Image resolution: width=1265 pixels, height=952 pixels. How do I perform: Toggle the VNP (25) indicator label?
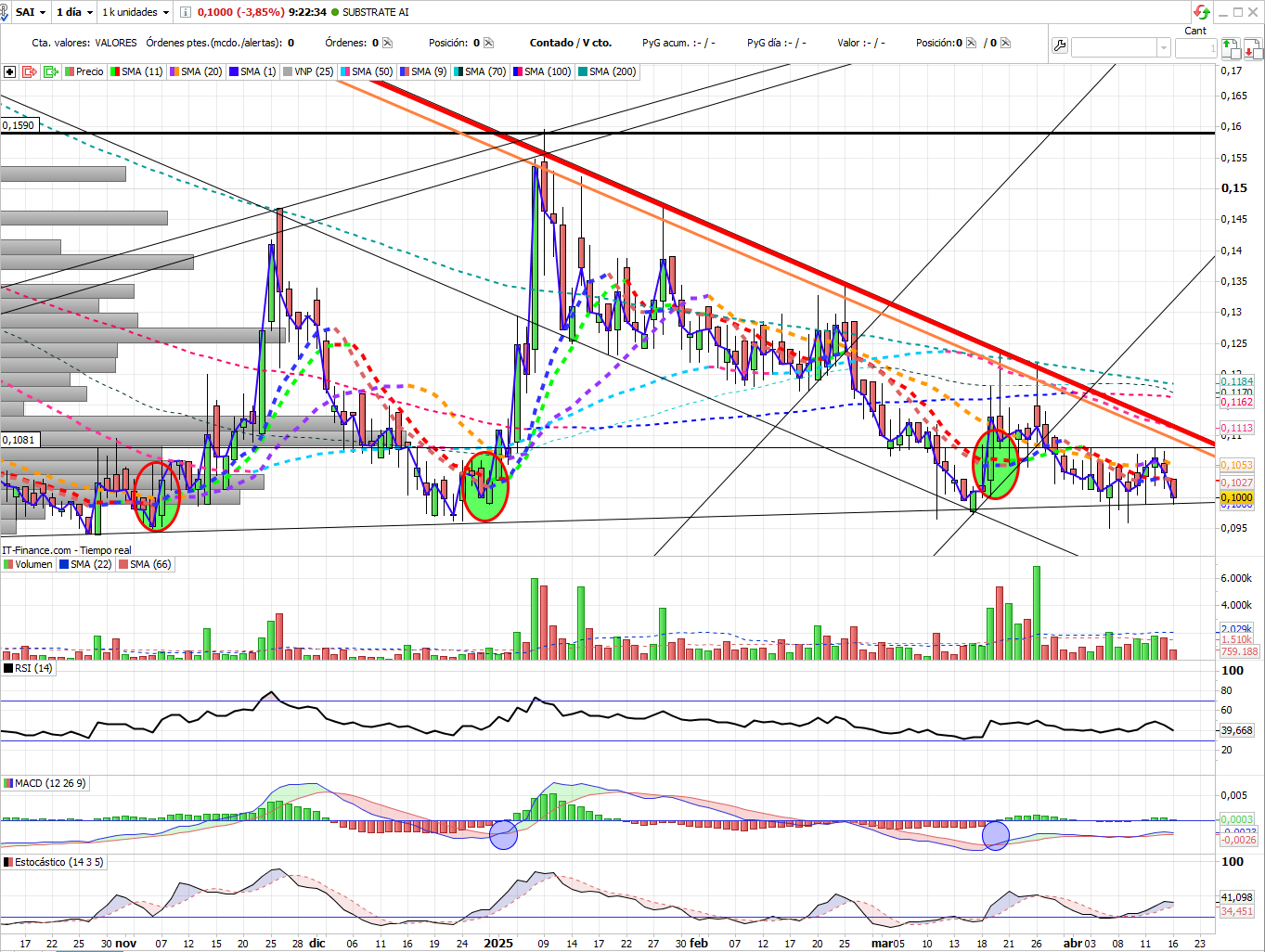(x=308, y=71)
